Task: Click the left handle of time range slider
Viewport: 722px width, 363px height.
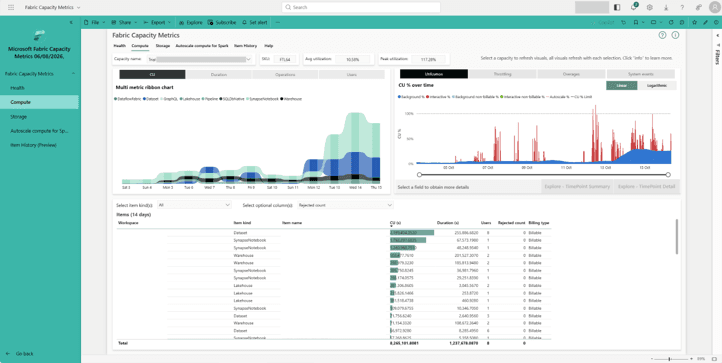Action: [419, 175]
